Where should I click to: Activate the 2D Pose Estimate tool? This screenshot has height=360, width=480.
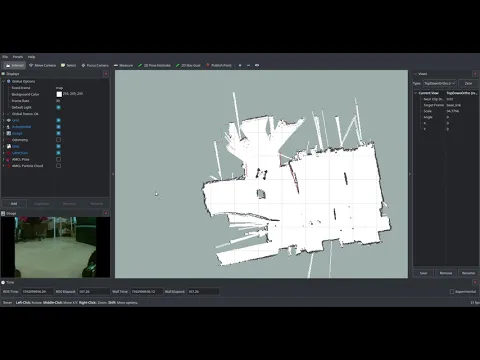point(154,65)
